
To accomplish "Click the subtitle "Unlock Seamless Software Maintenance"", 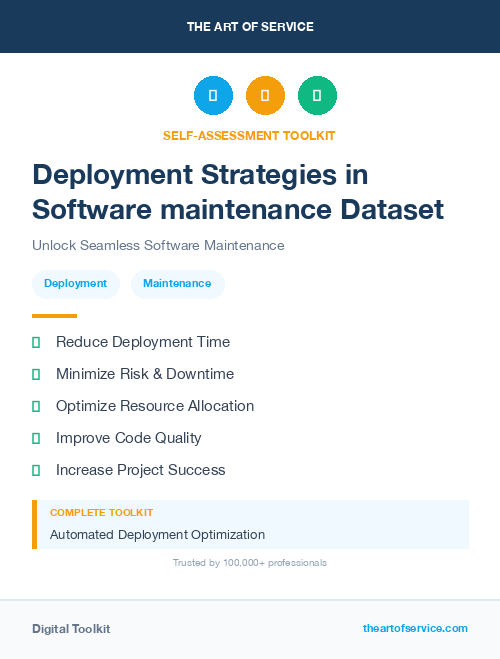I will 158,245.
